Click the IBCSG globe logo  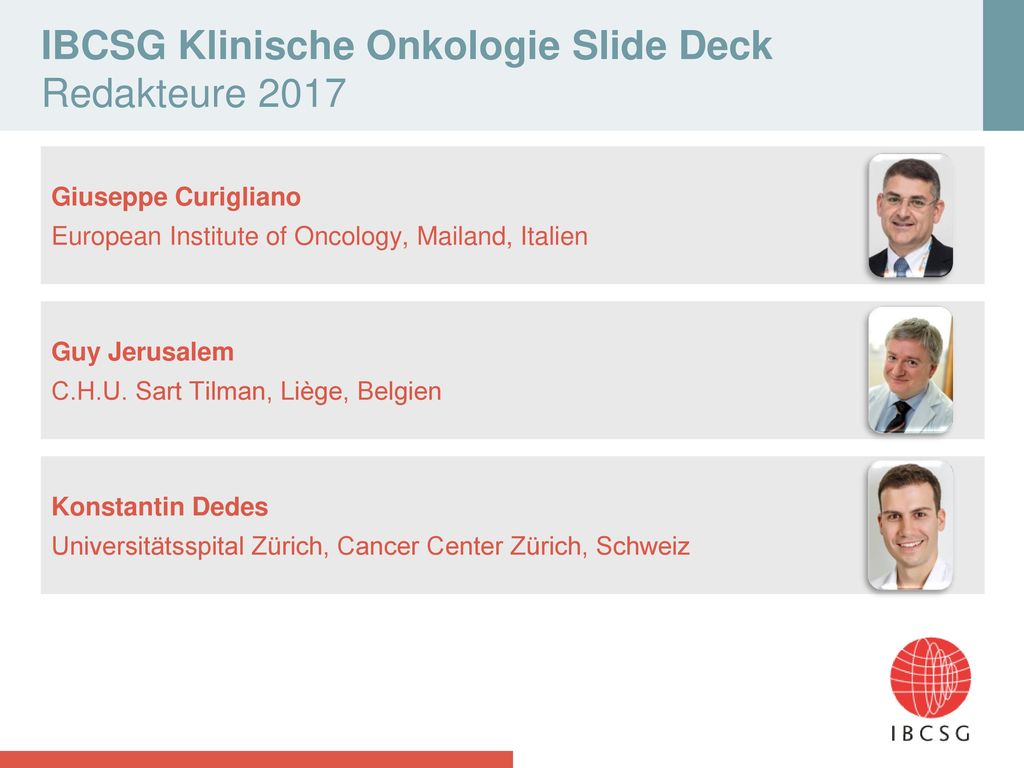coord(930,677)
